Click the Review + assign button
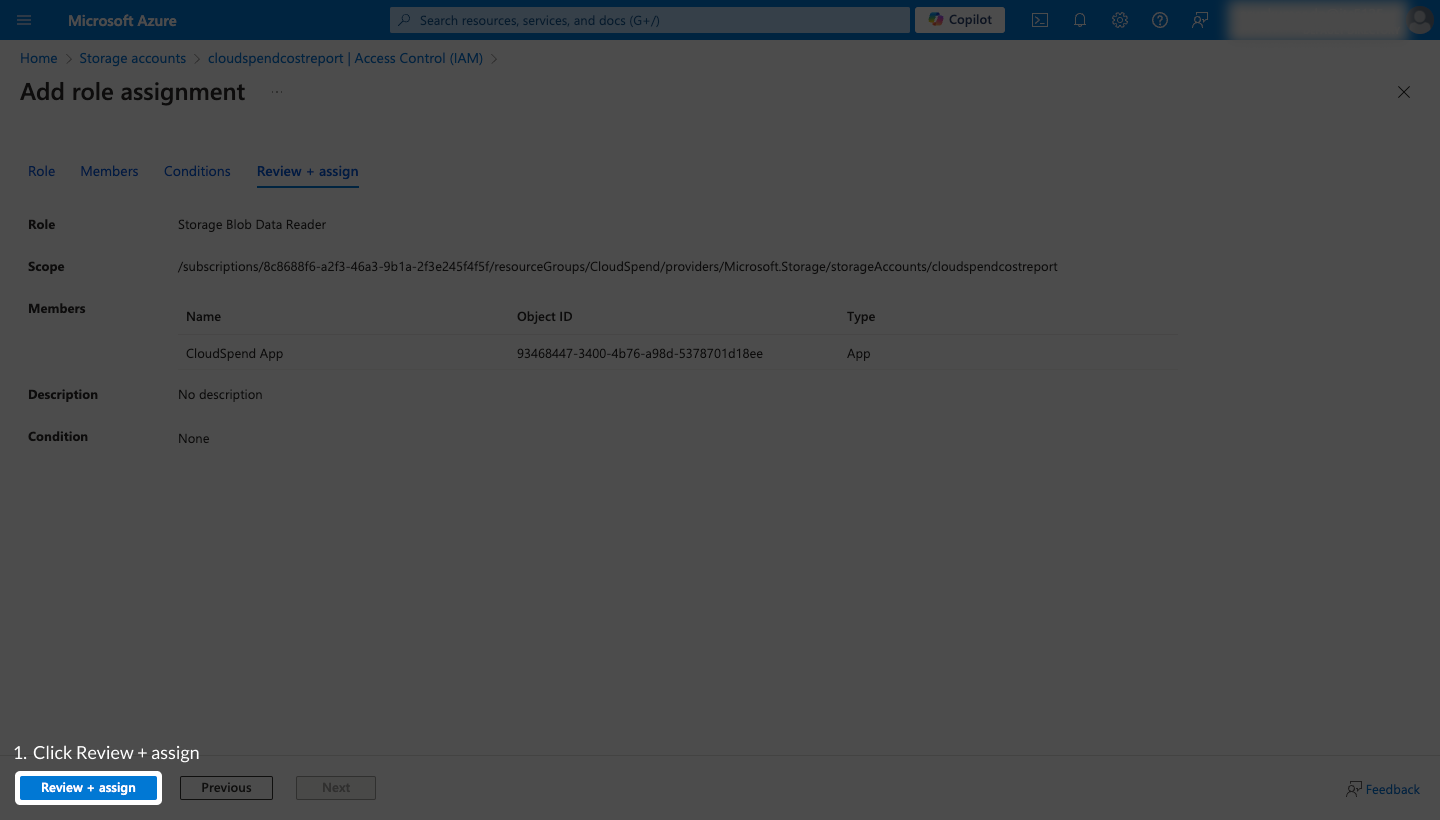 (88, 788)
